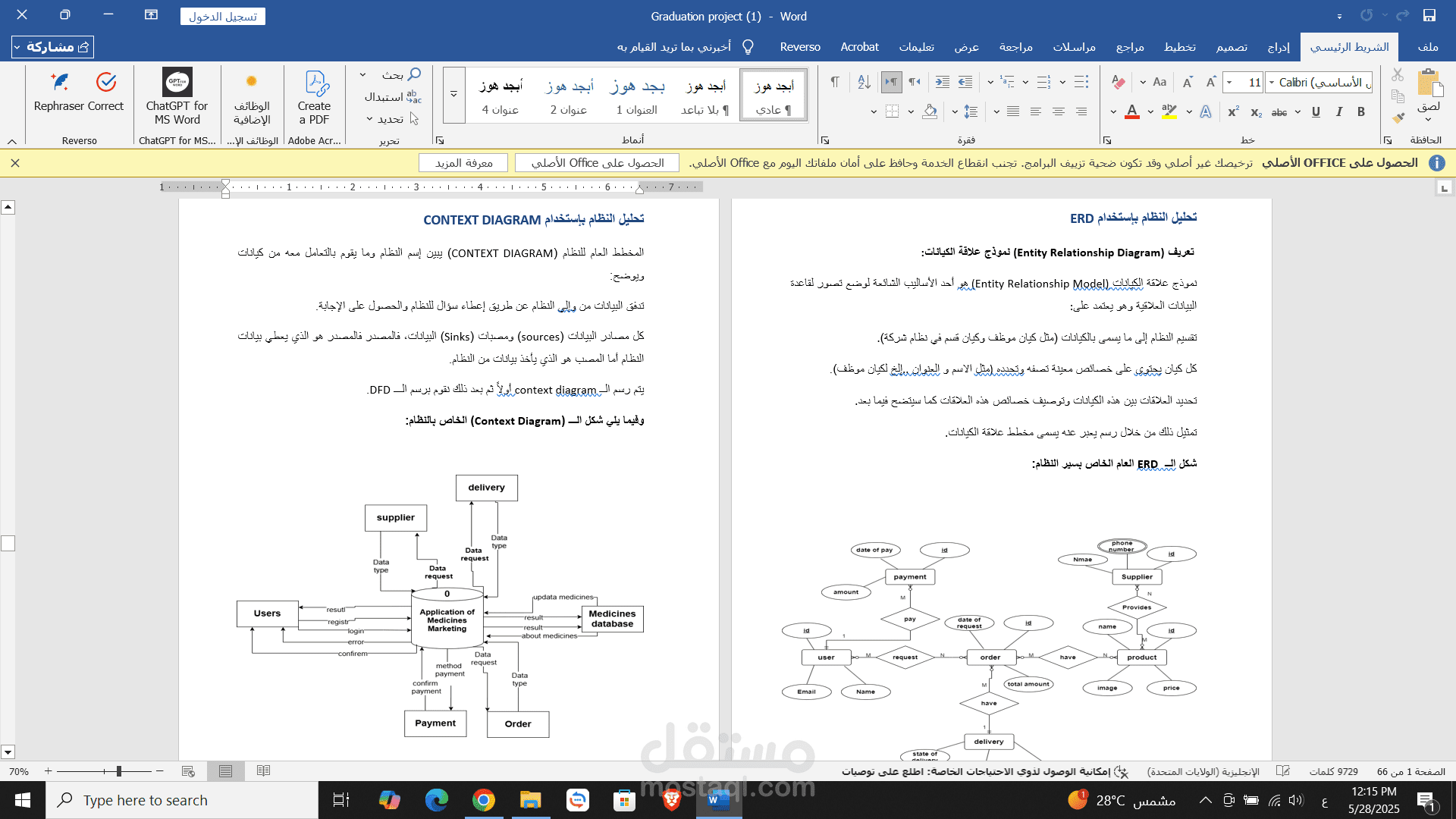Open the ملف (File) tab

[1428, 47]
